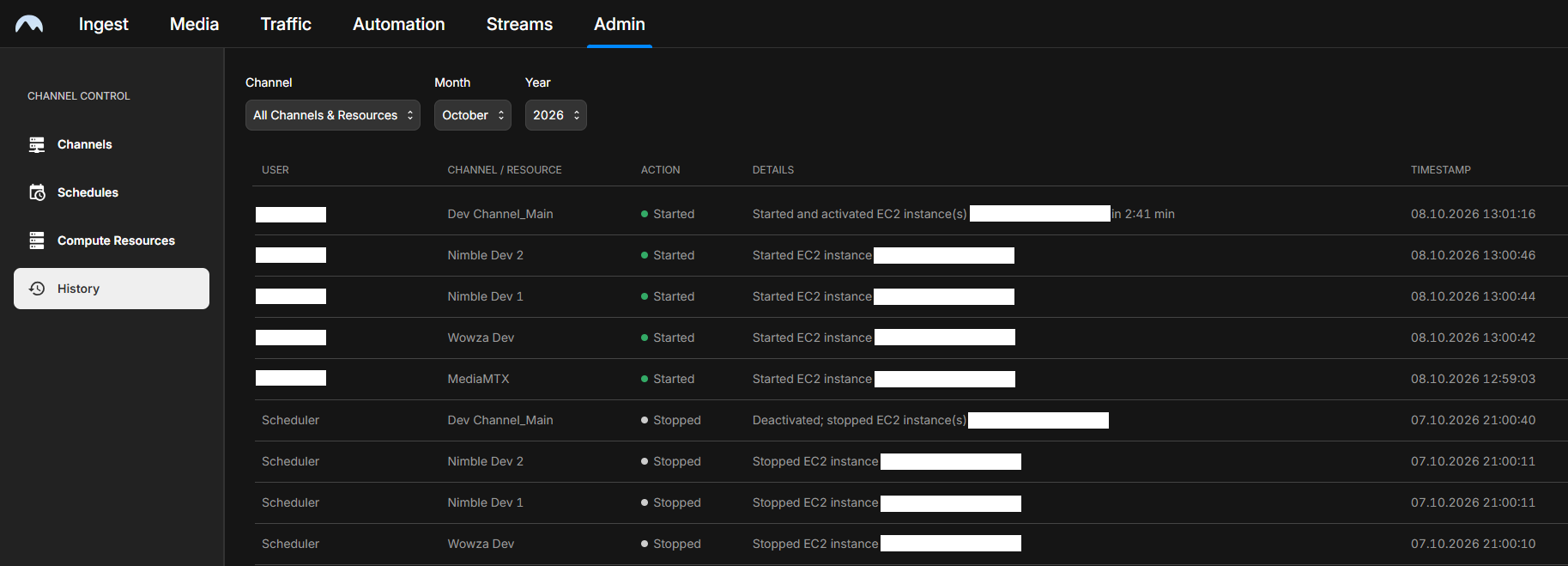This screenshot has width=1568, height=566.
Task: Click Stopped status at 07.10.2026 21:00:40
Action: pyautogui.click(x=671, y=420)
